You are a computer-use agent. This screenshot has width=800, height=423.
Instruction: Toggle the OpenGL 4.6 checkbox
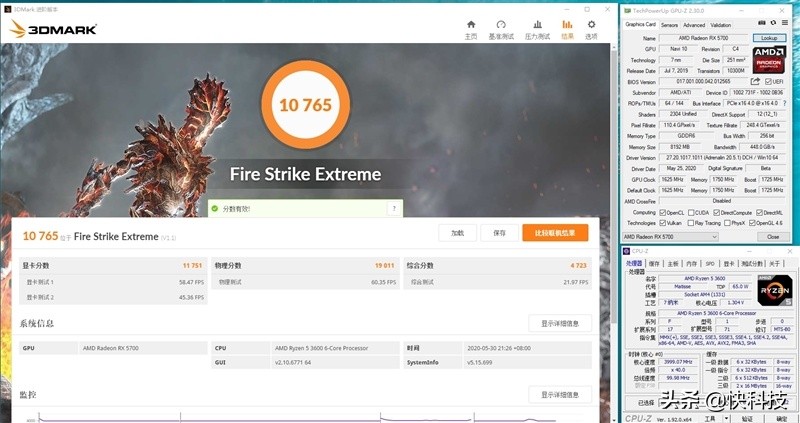point(752,223)
